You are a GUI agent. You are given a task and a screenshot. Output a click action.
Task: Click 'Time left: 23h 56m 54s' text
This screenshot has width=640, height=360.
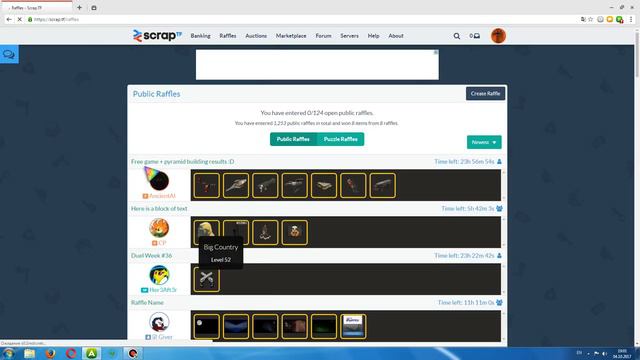click(x=464, y=162)
